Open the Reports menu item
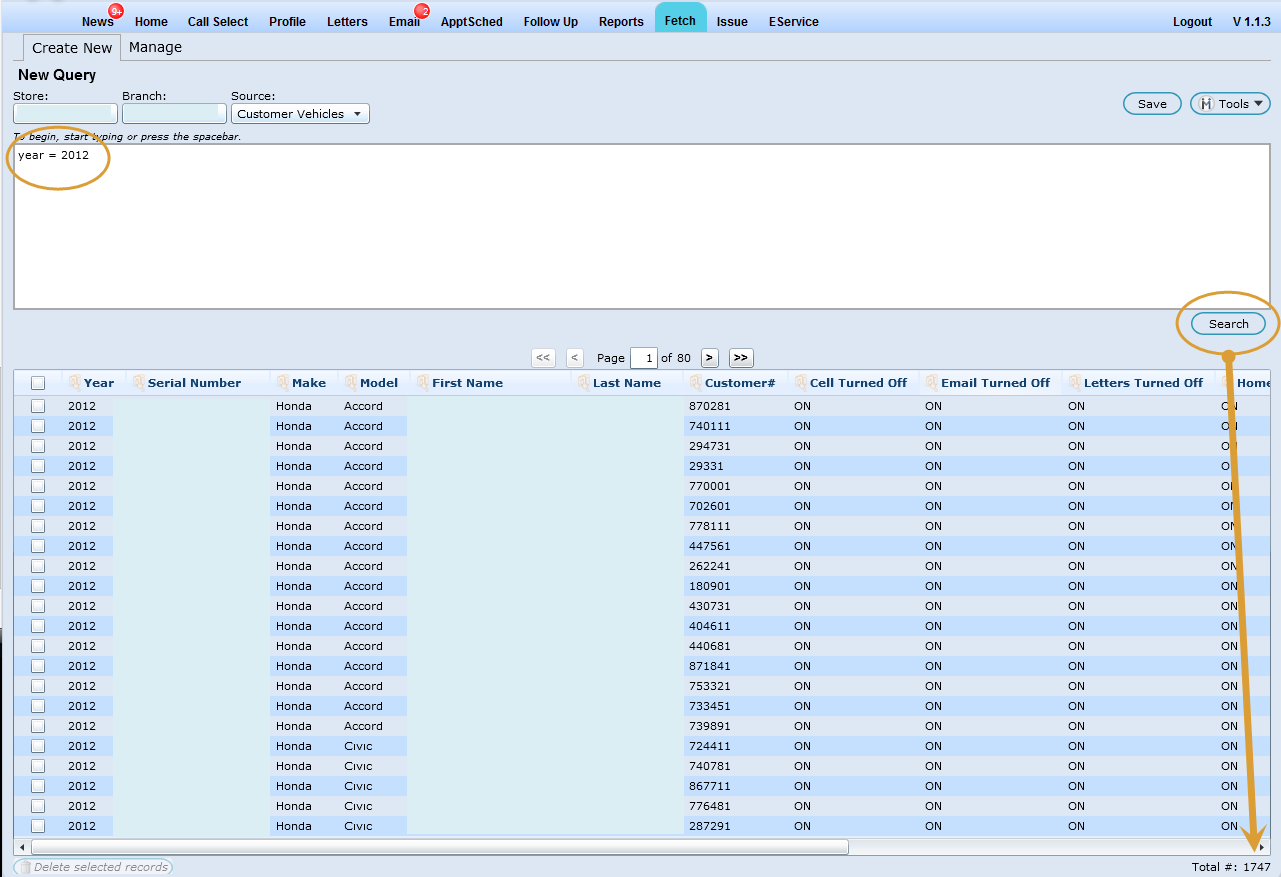Screen dimensions: 1281x877 pos(621,21)
